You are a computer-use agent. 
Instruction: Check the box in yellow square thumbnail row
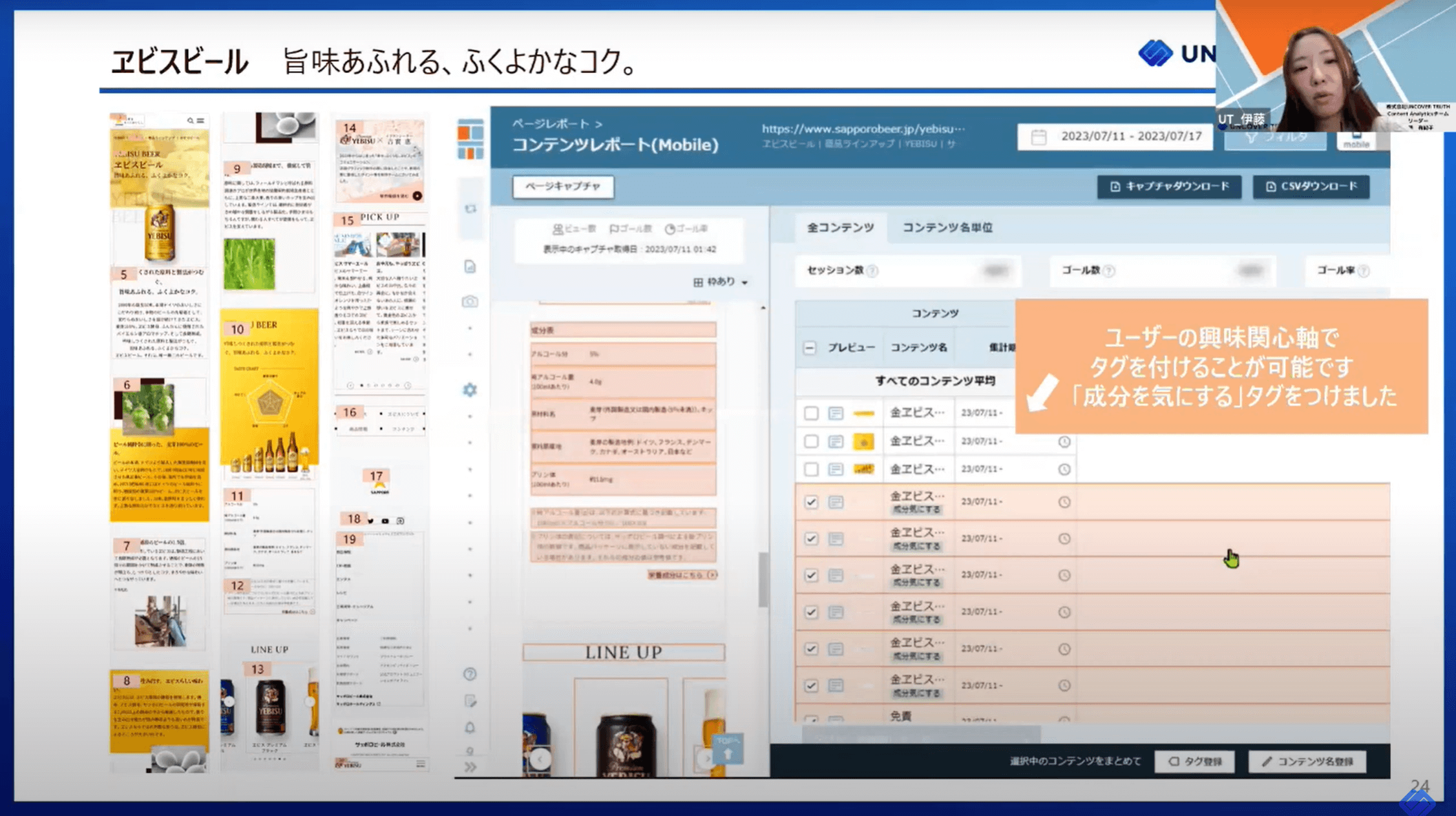click(811, 441)
